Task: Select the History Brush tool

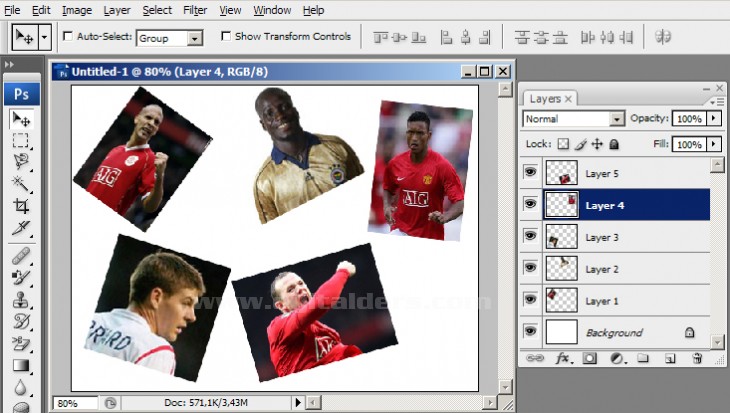Action: [20, 321]
